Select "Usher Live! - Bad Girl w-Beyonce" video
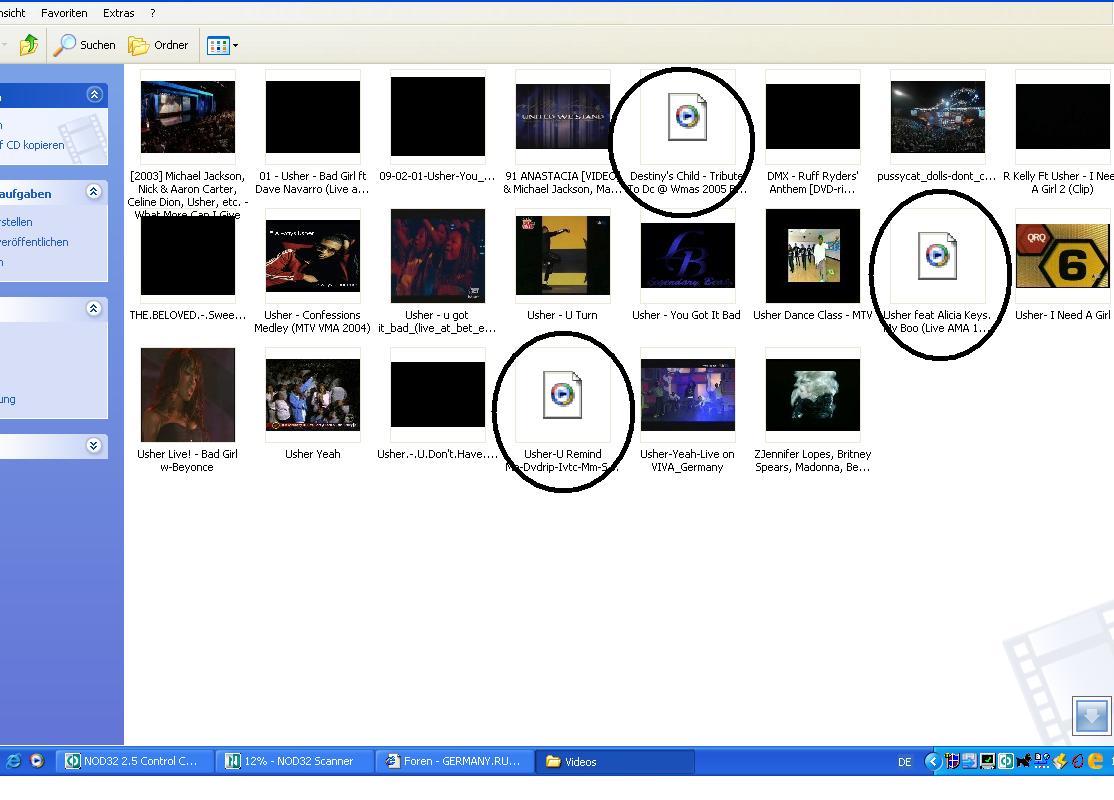Image resolution: width=1114 pixels, height=800 pixels. click(x=188, y=395)
